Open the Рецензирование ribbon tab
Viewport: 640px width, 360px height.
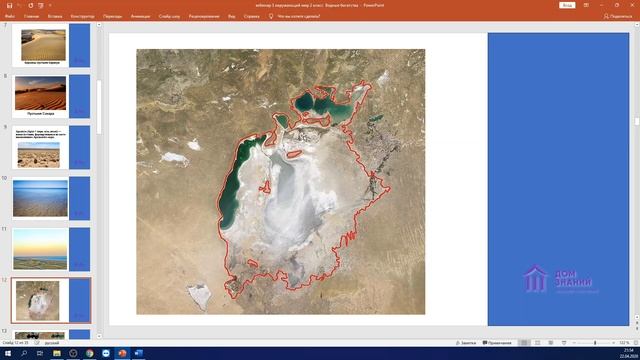tap(204, 16)
